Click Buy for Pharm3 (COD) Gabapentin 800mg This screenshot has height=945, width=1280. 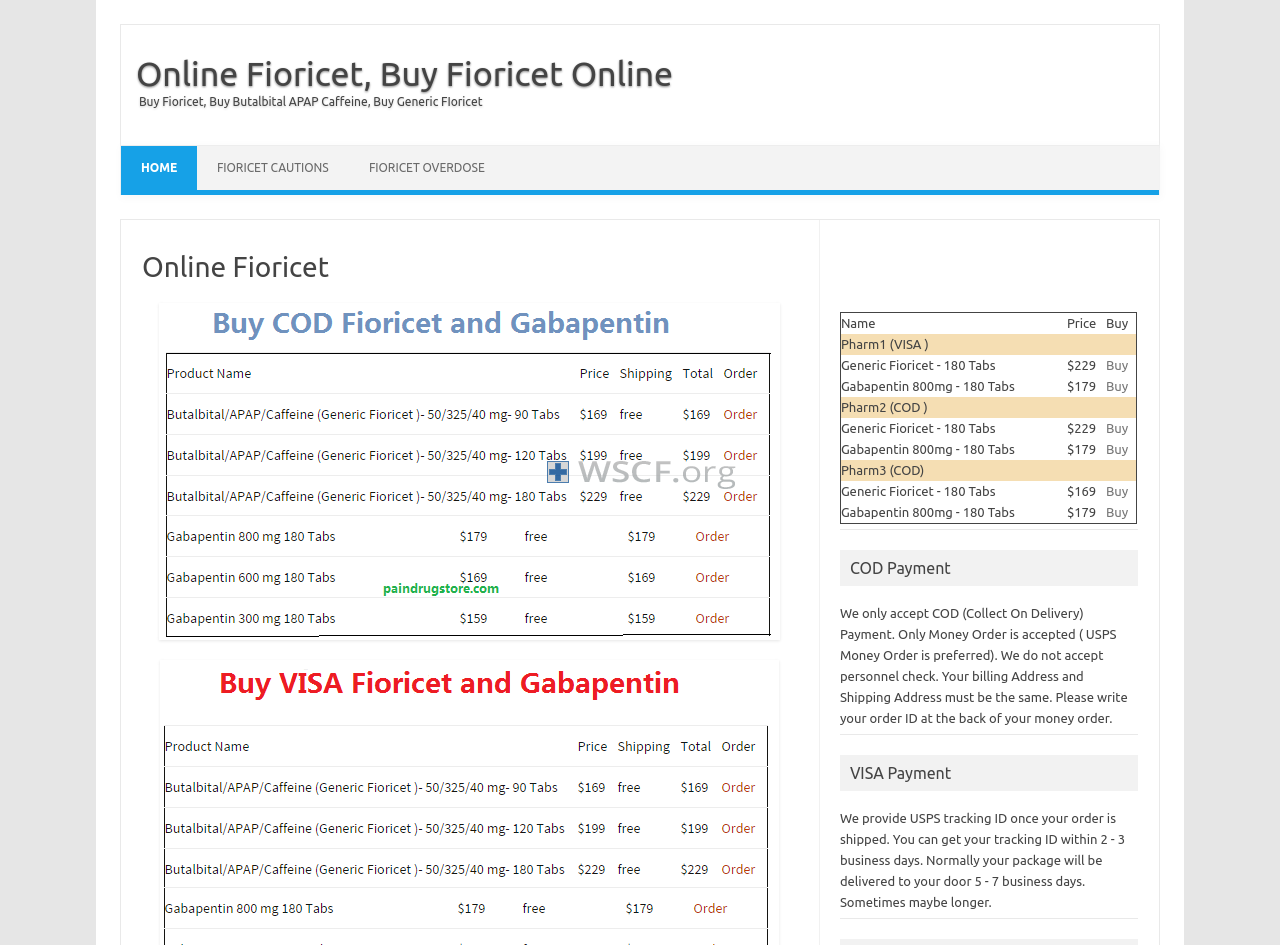(1117, 512)
